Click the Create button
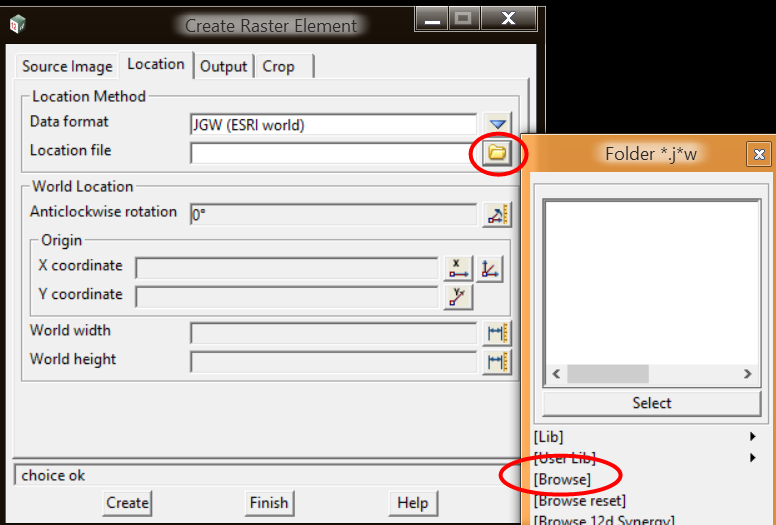 [127, 503]
